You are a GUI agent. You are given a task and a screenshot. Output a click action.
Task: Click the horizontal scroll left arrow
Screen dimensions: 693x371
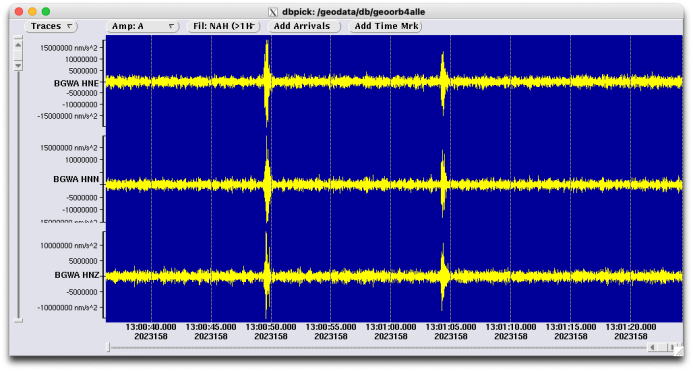[652, 348]
